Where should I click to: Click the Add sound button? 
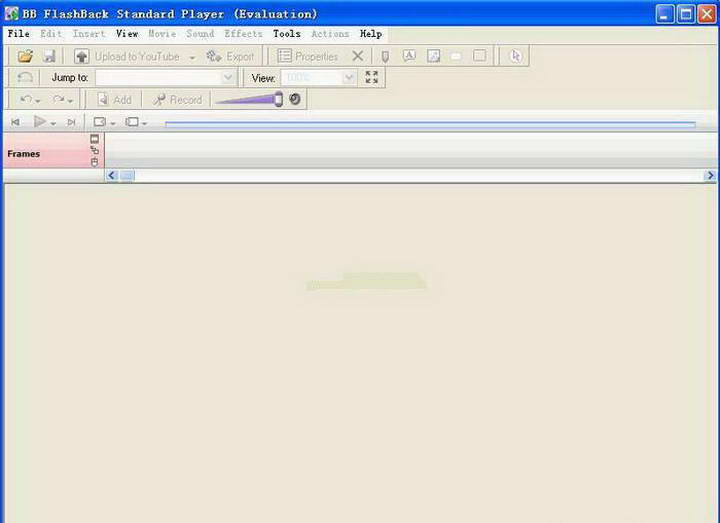tap(114, 100)
